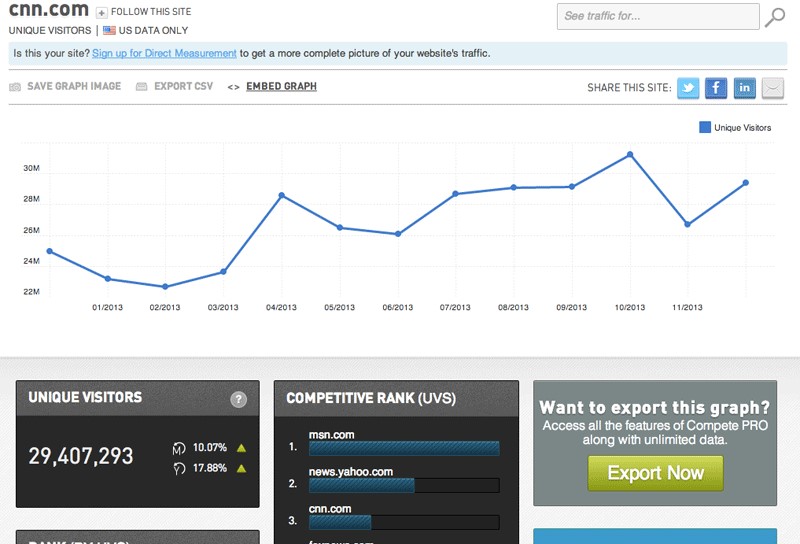Image resolution: width=800 pixels, height=544 pixels.
Task: Open news.yahoo.com in competitive rank list
Action: point(350,471)
